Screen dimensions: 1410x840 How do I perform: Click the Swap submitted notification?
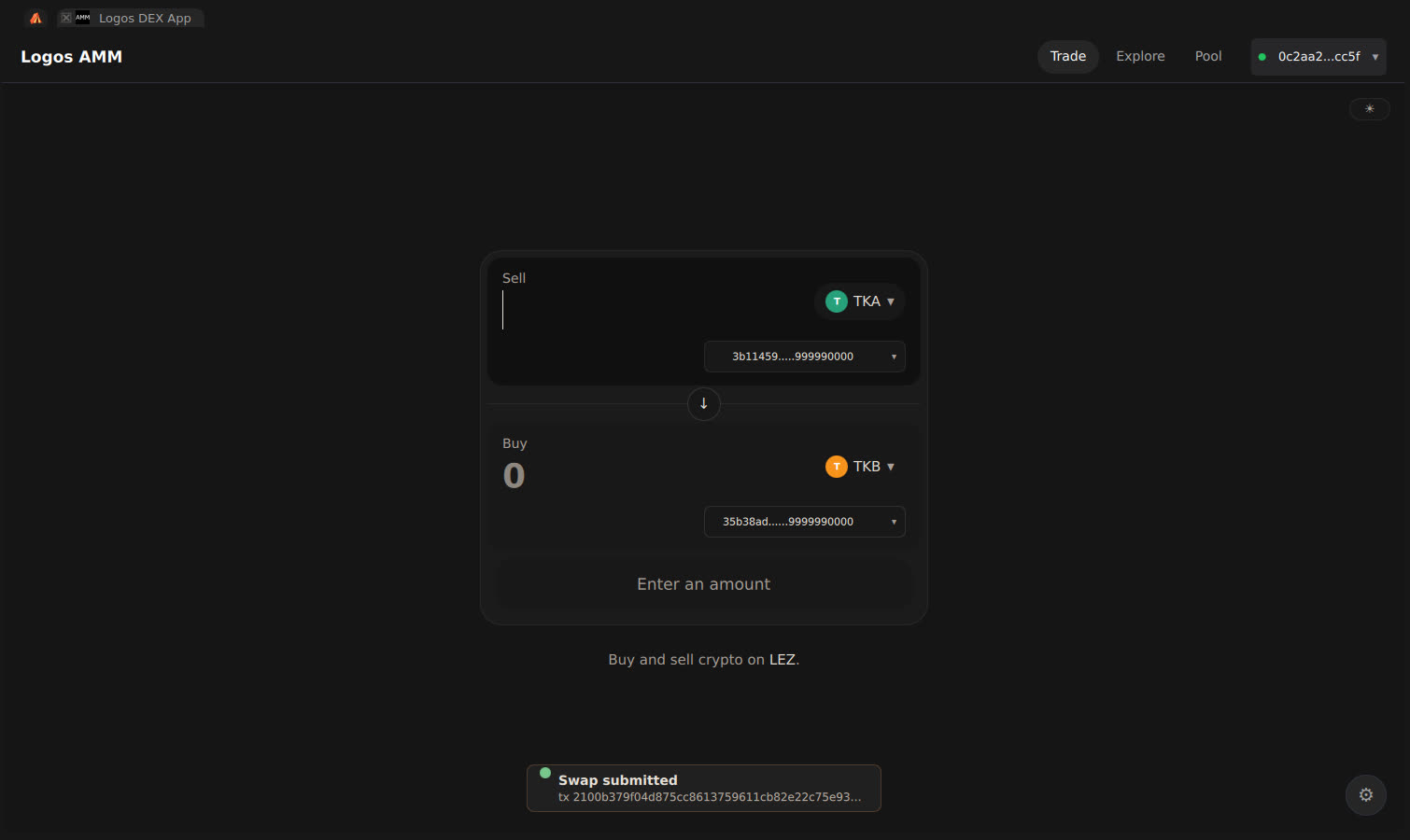(x=704, y=789)
